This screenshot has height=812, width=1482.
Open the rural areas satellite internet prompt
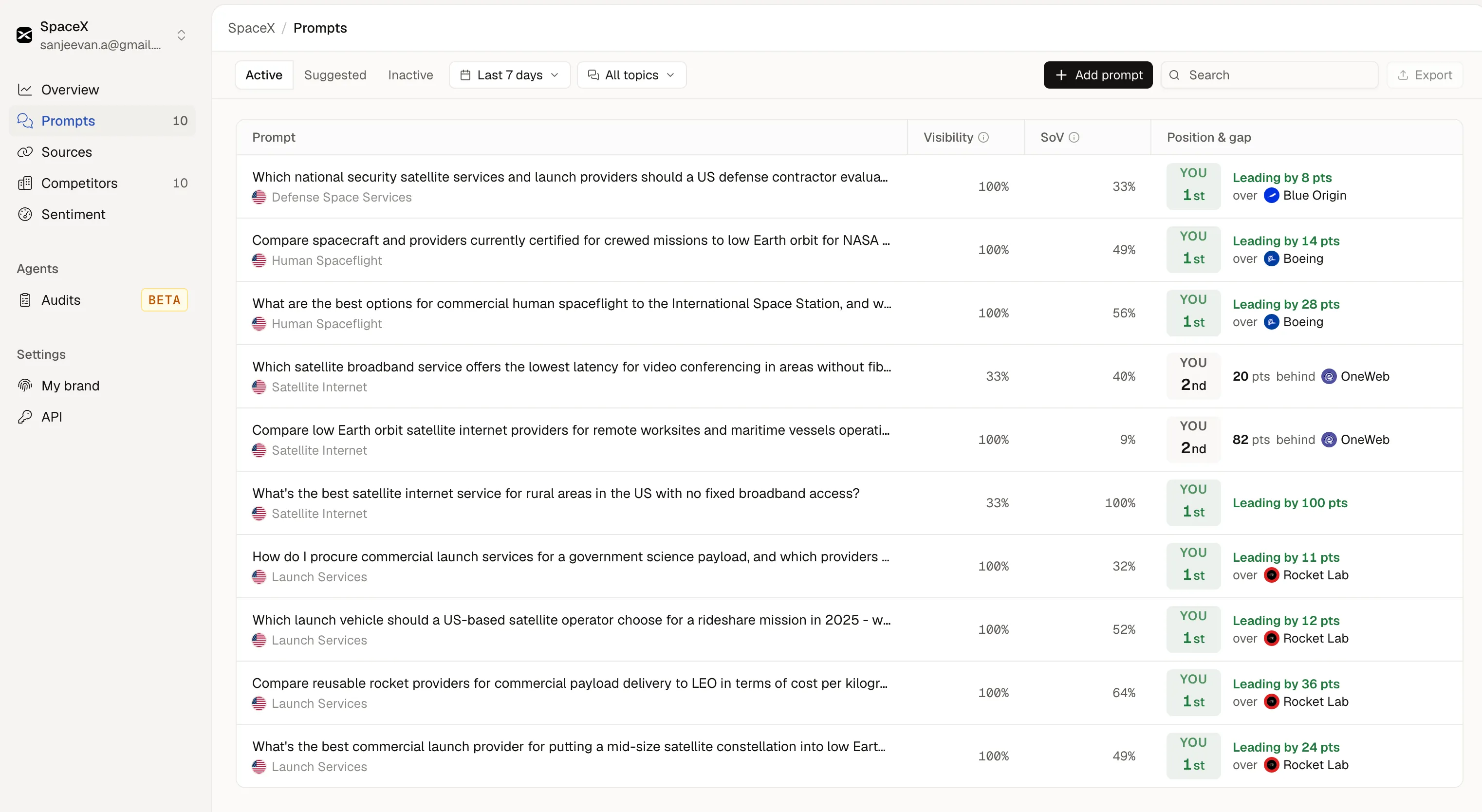(x=556, y=493)
